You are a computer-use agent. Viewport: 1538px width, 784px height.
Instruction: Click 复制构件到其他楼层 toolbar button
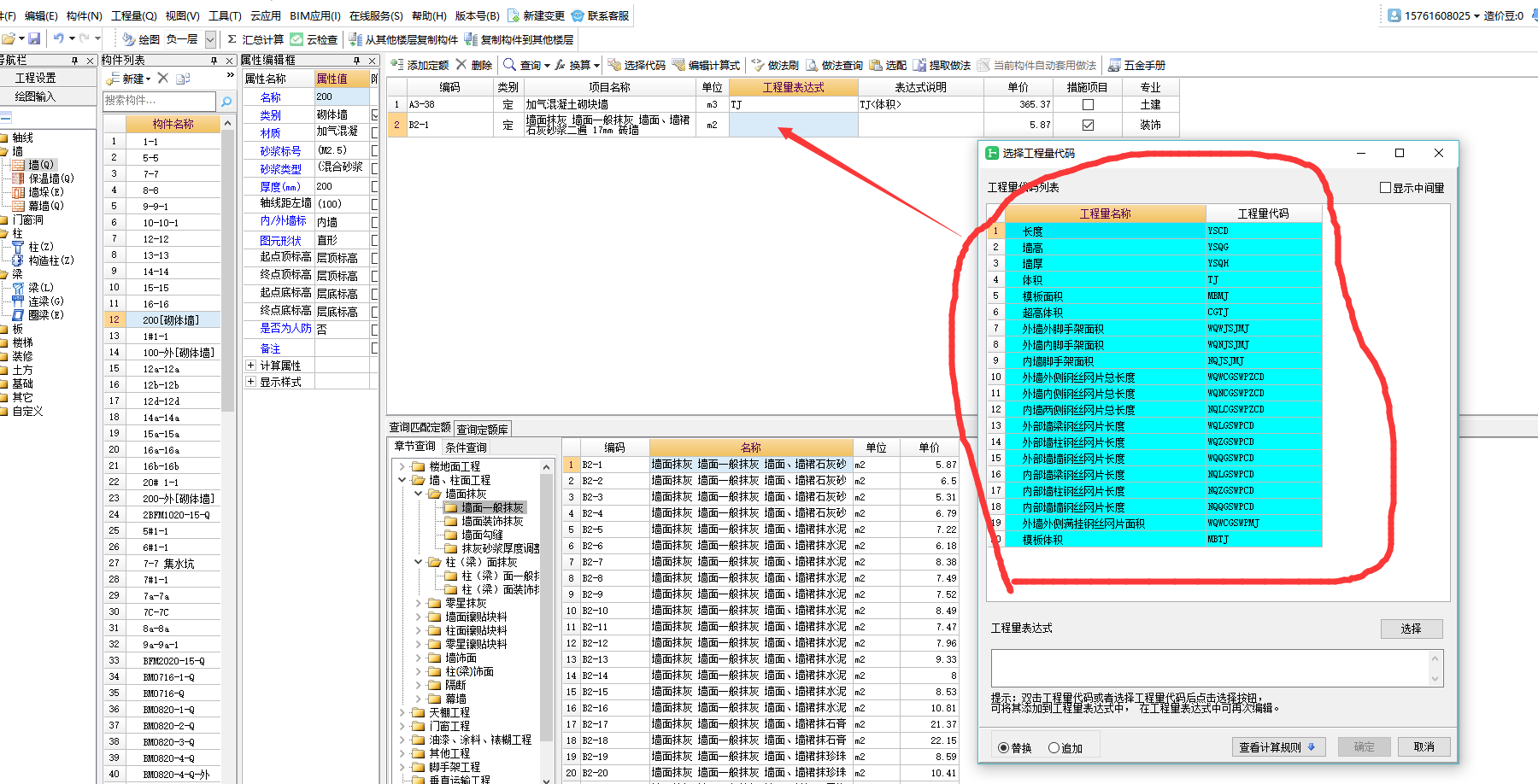519,39
